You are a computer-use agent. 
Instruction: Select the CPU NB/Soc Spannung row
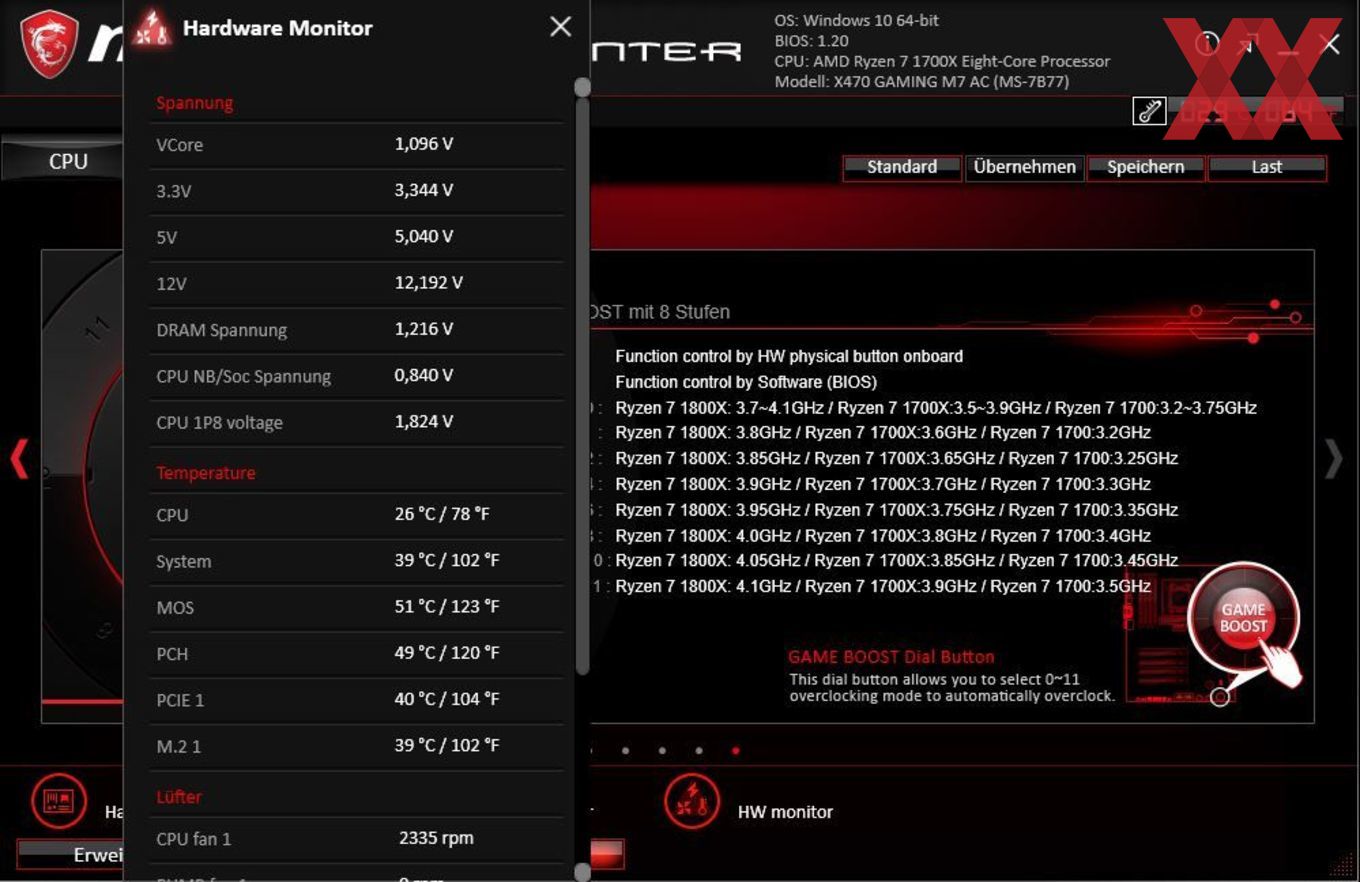pyautogui.click(x=356, y=376)
